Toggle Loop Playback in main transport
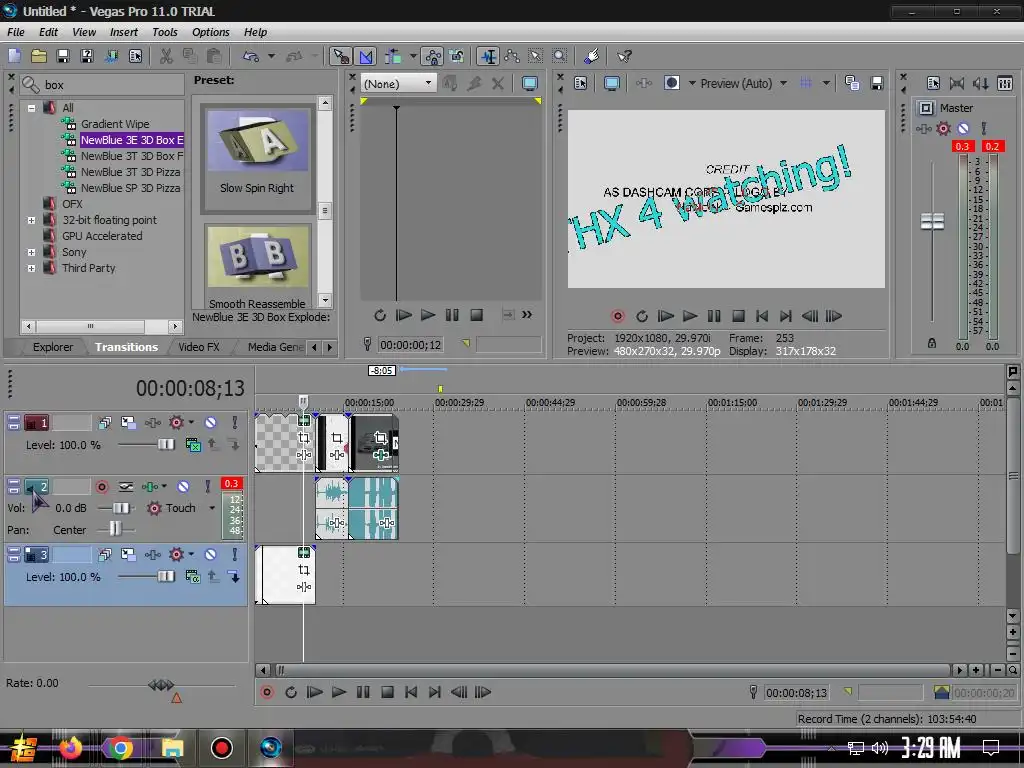Screen dimensions: 1024x768 tap(291, 692)
